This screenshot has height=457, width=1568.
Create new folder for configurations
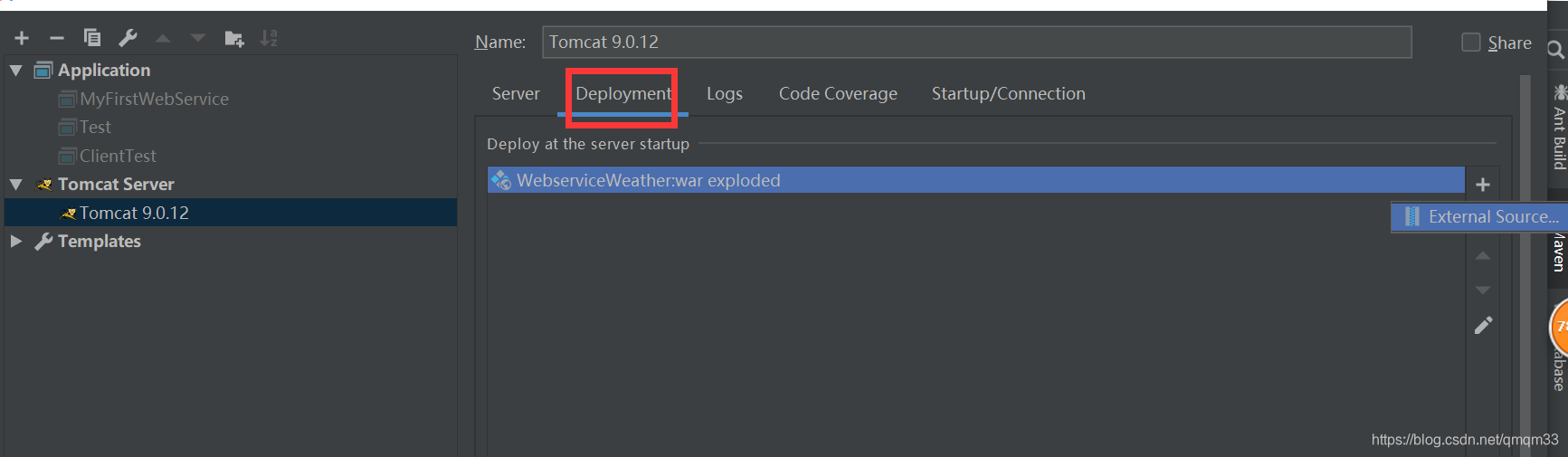tap(234, 38)
